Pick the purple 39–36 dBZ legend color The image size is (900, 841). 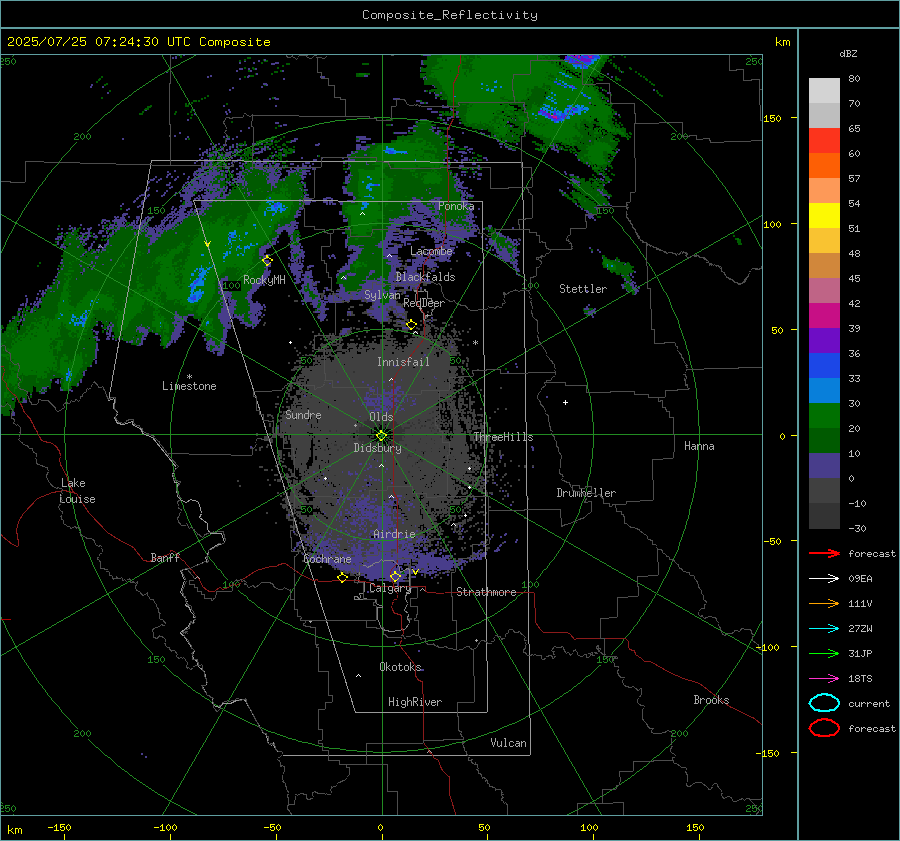coord(824,341)
